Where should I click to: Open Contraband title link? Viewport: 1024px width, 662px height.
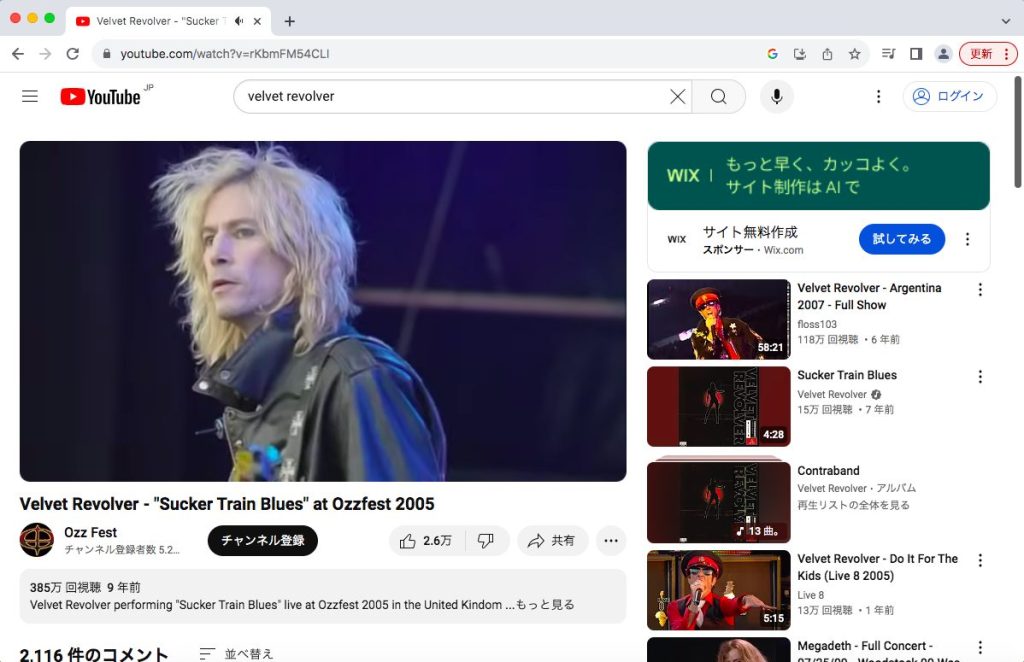(828, 471)
